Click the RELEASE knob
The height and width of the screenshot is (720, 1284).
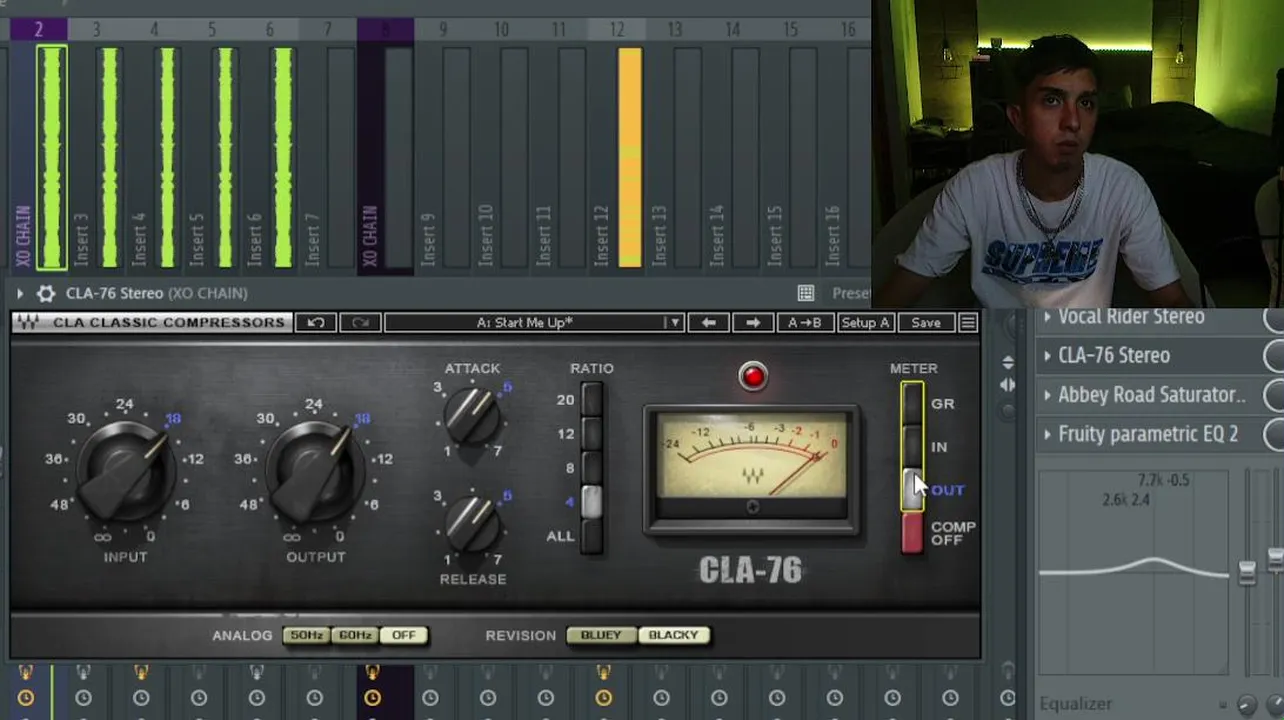pos(471,523)
